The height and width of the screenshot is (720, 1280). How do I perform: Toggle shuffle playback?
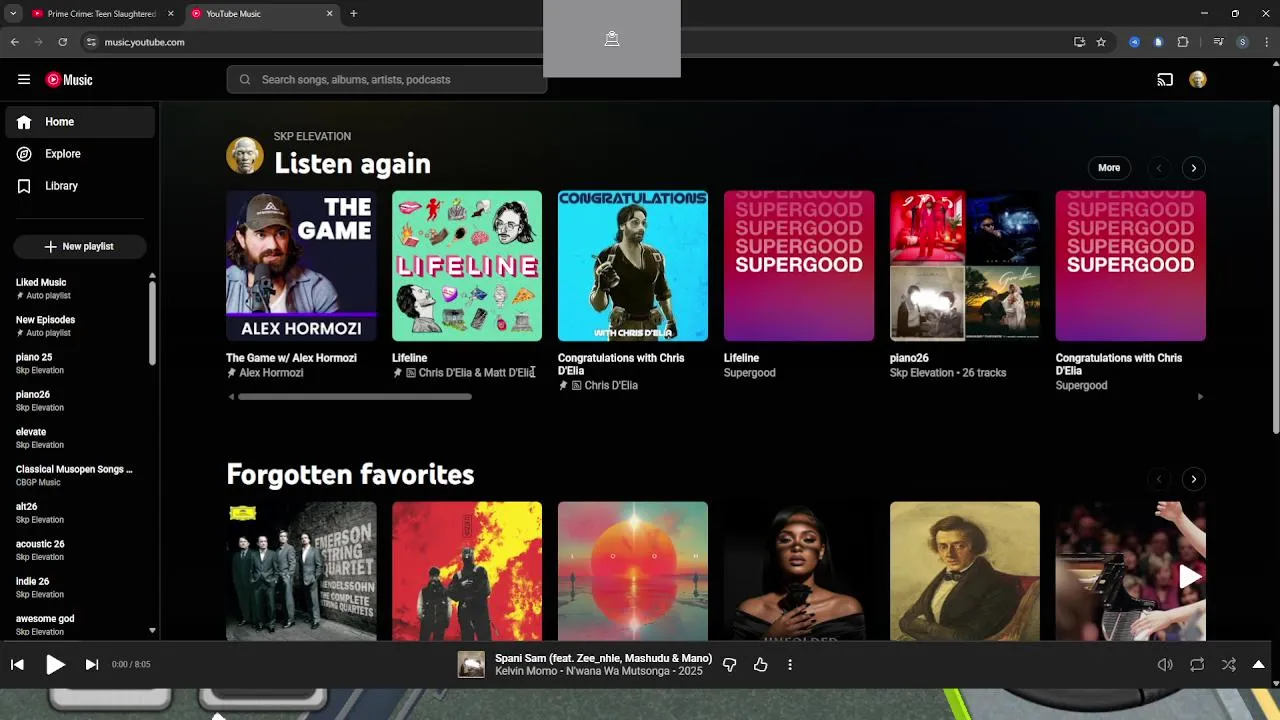pos(1229,664)
